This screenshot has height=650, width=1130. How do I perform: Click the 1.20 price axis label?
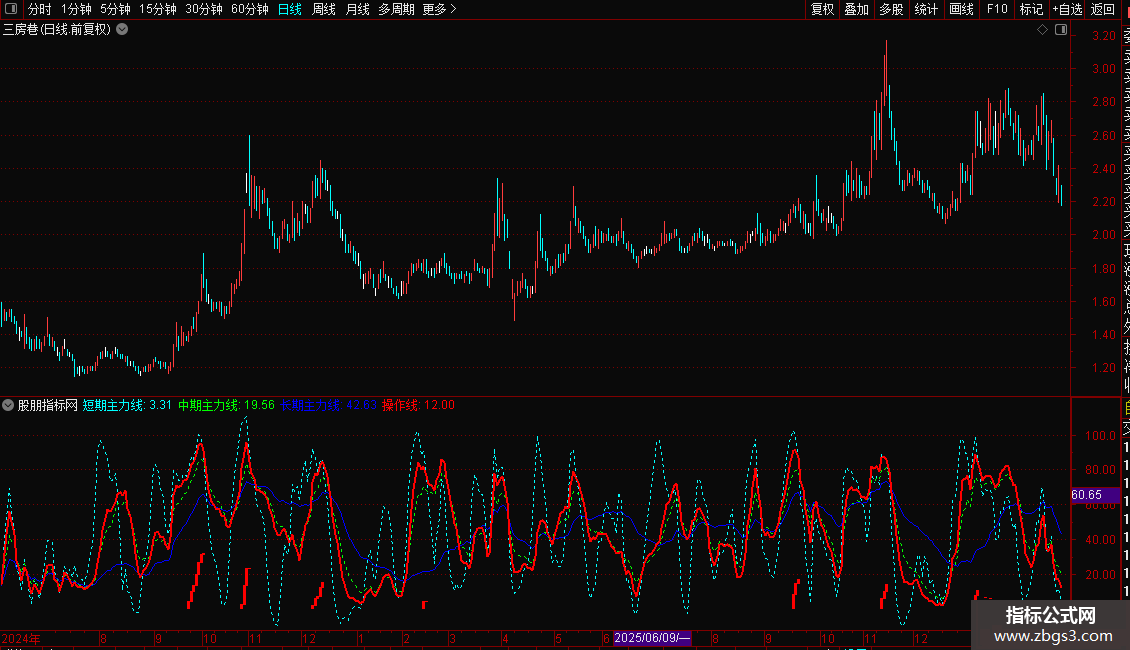click(x=1104, y=368)
